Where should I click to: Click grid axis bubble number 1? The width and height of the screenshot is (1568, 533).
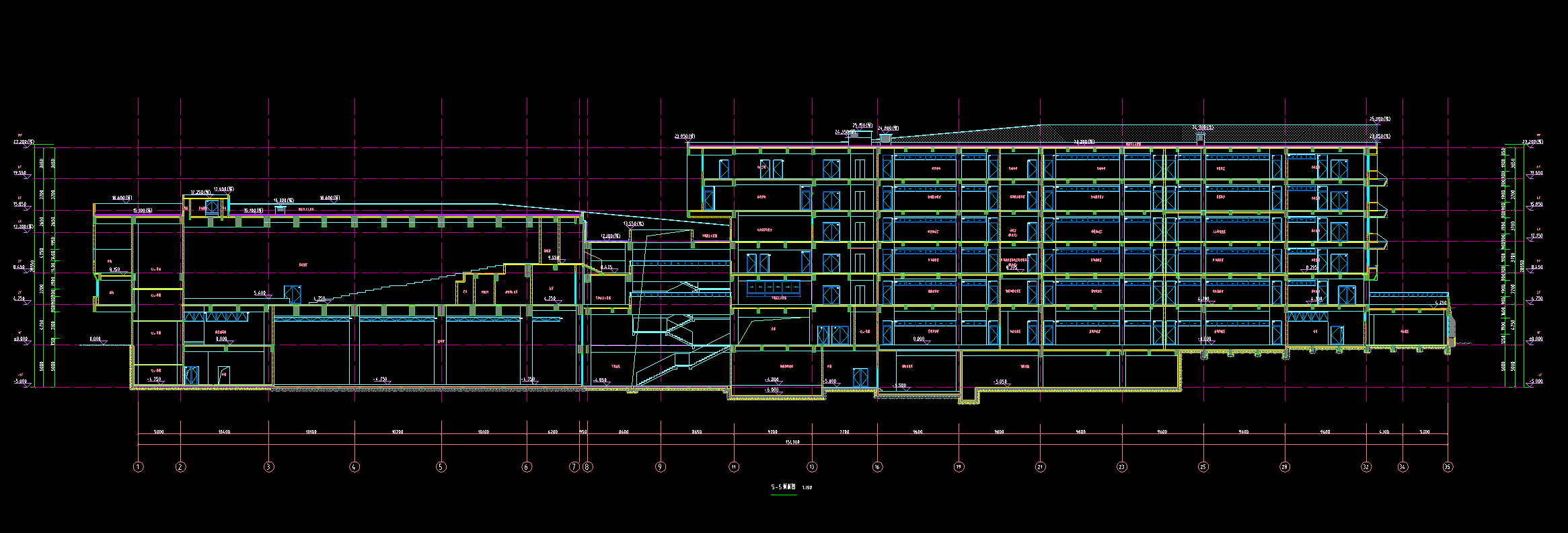click(138, 467)
